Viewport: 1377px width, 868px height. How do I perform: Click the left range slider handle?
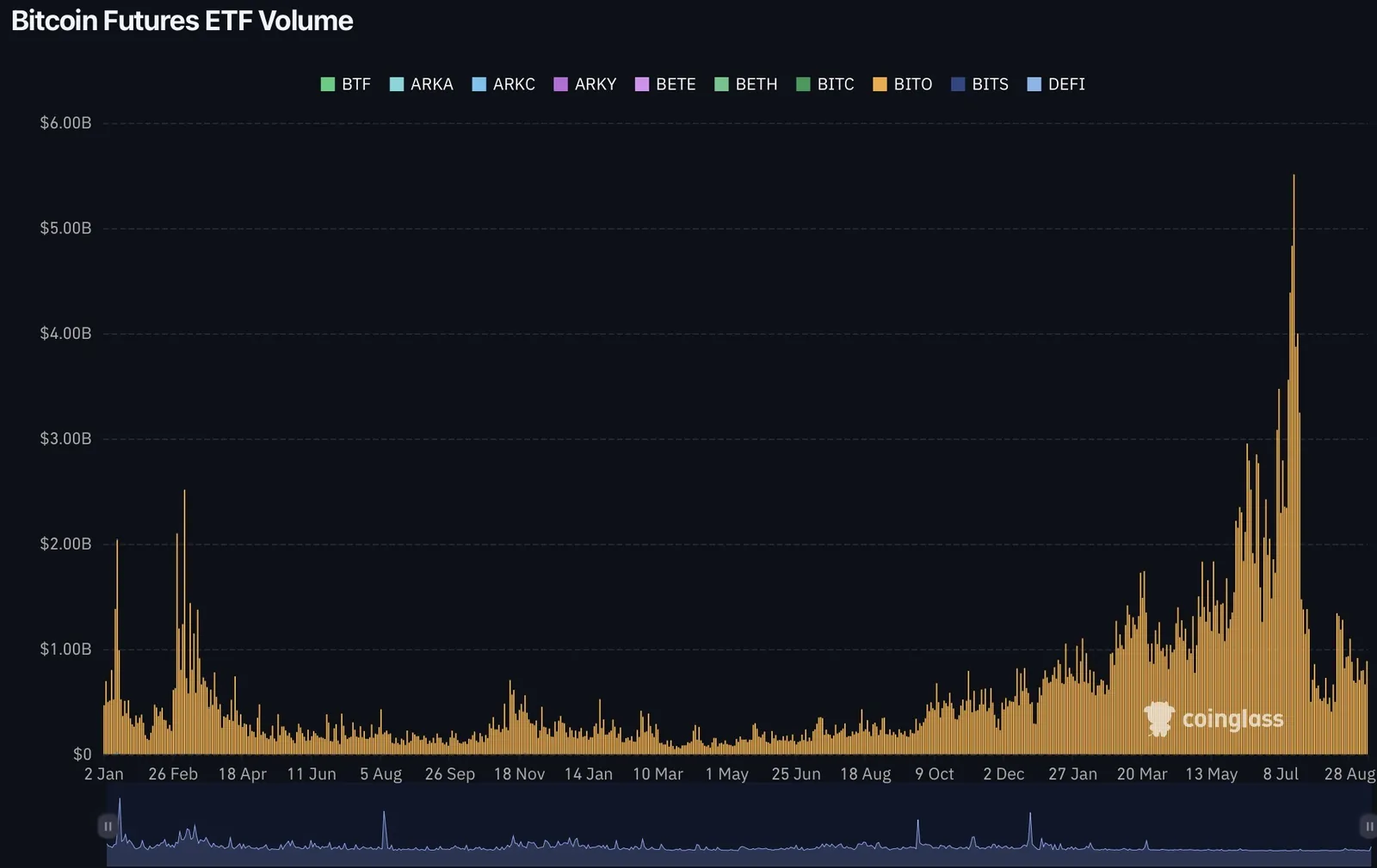click(x=108, y=827)
